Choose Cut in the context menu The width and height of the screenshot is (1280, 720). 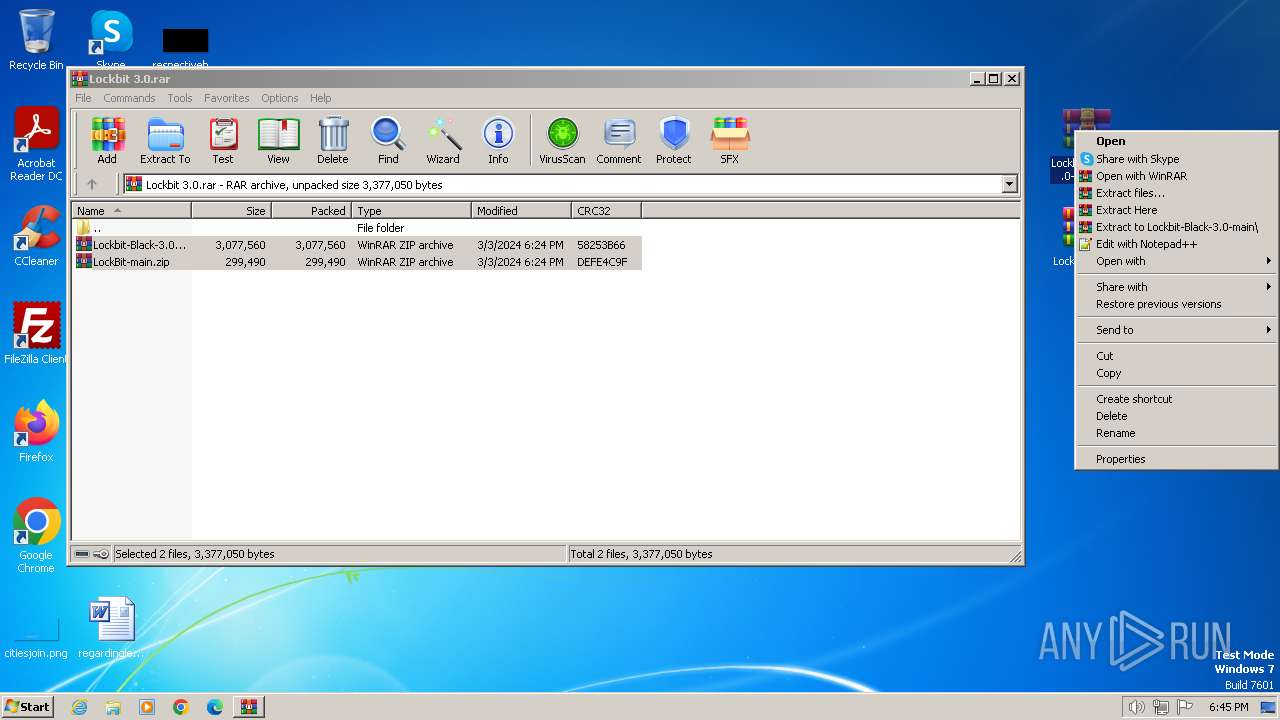point(1176,356)
